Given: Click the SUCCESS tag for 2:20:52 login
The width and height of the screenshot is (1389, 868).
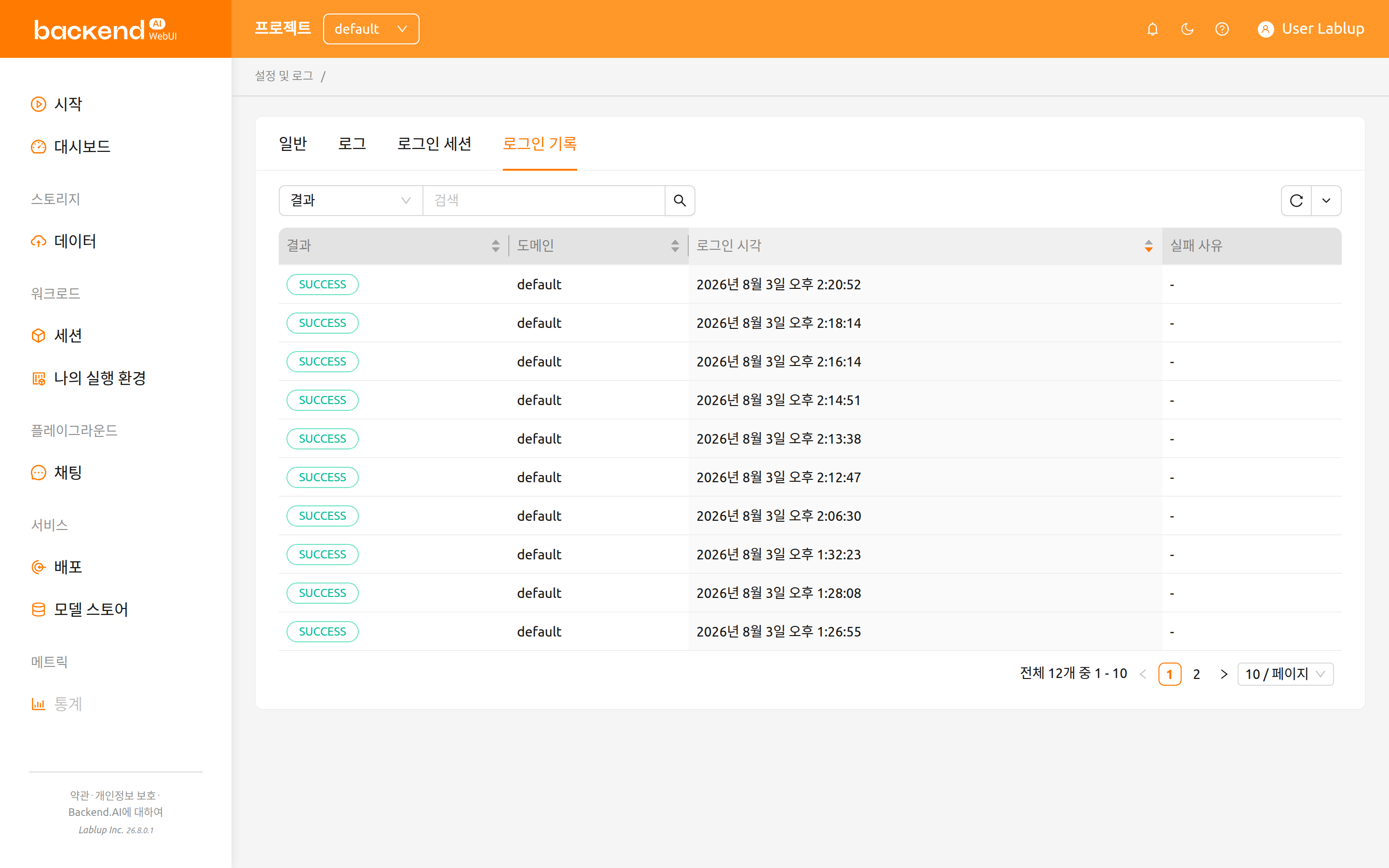Looking at the screenshot, I should (323, 284).
